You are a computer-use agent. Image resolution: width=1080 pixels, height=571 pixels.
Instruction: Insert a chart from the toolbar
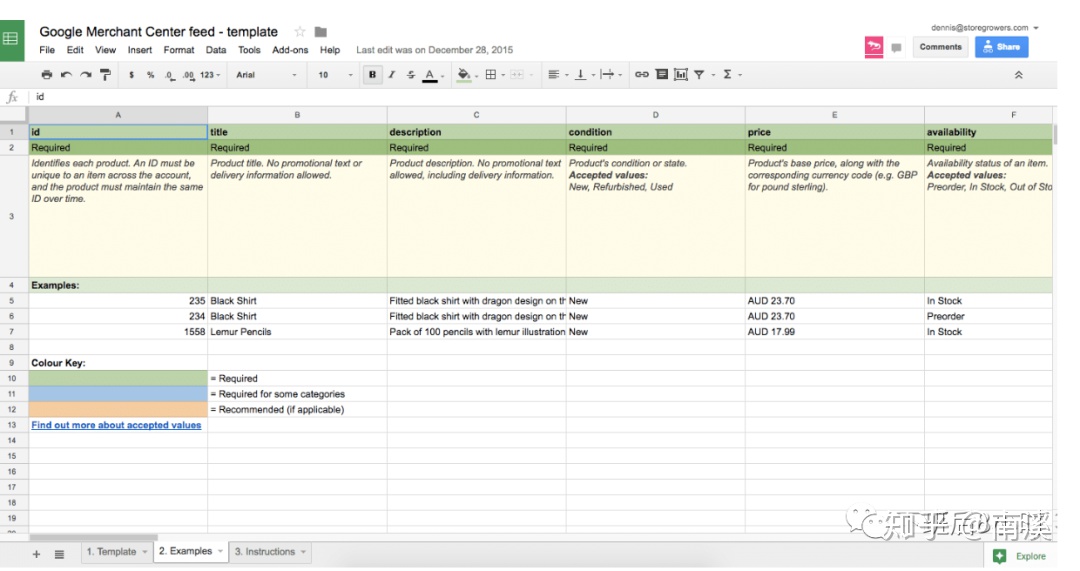click(x=681, y=74)
